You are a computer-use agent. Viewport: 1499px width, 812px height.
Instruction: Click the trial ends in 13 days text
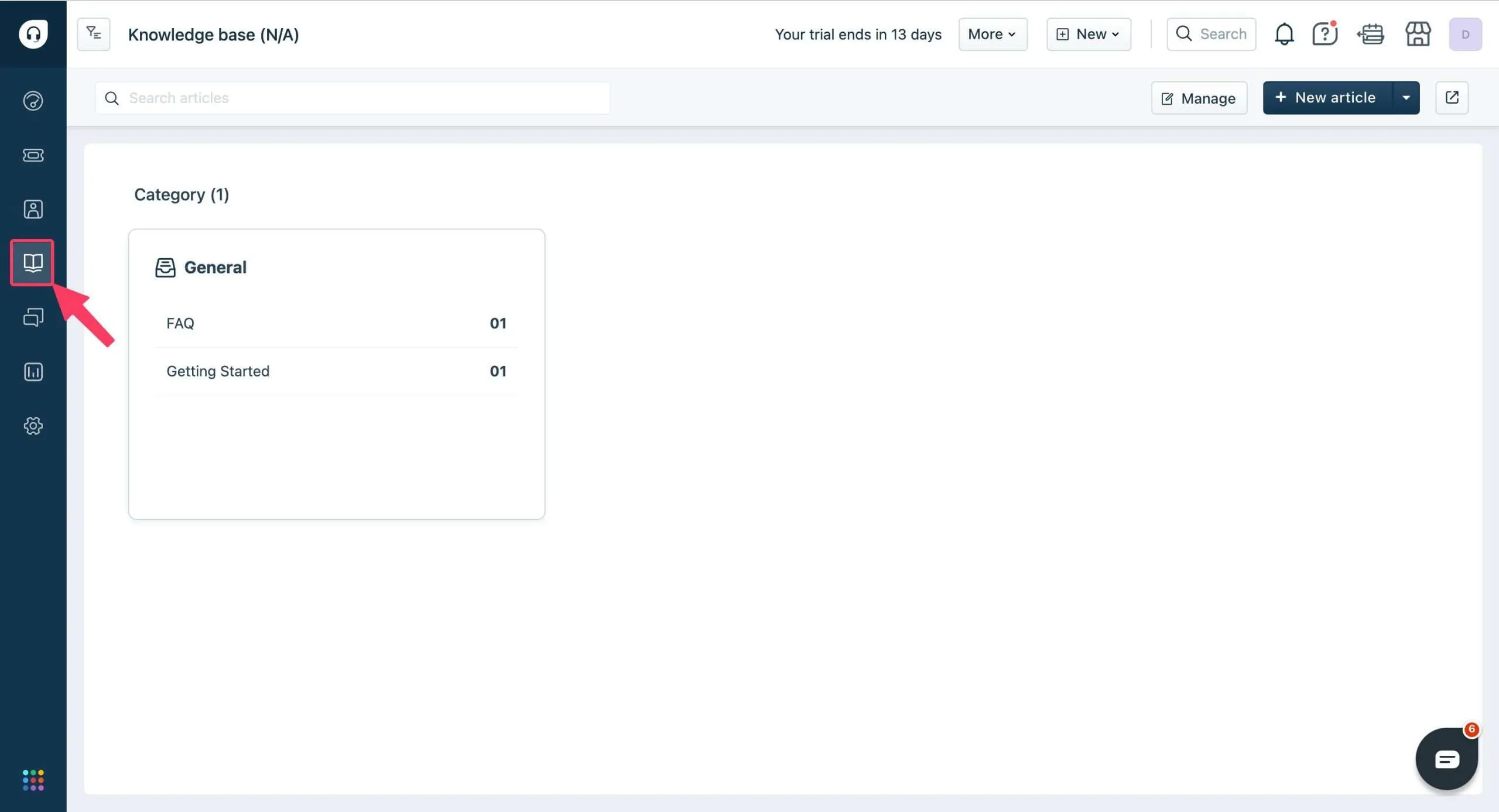858,34
